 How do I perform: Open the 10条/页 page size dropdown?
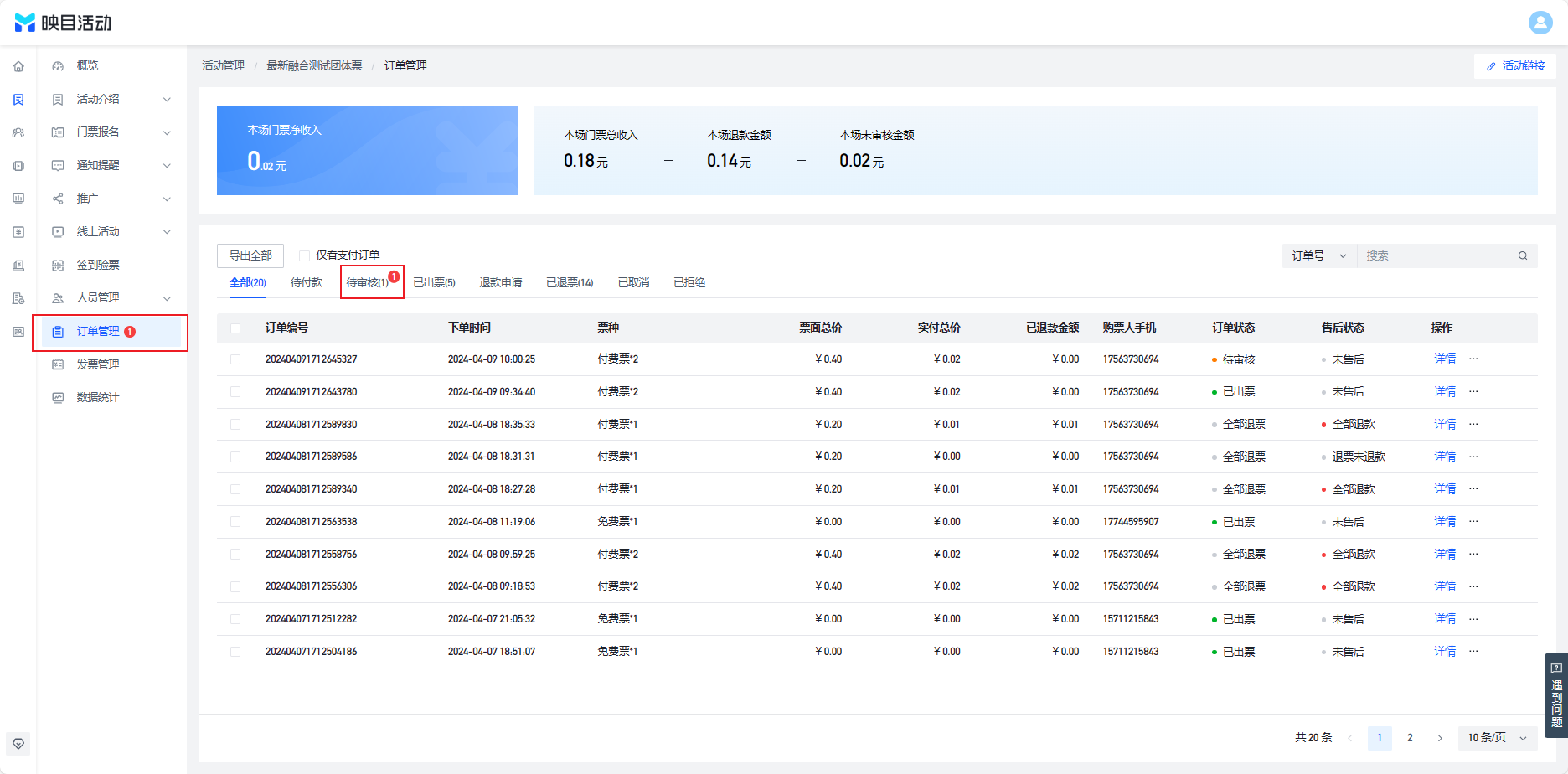coord(1498,738)
